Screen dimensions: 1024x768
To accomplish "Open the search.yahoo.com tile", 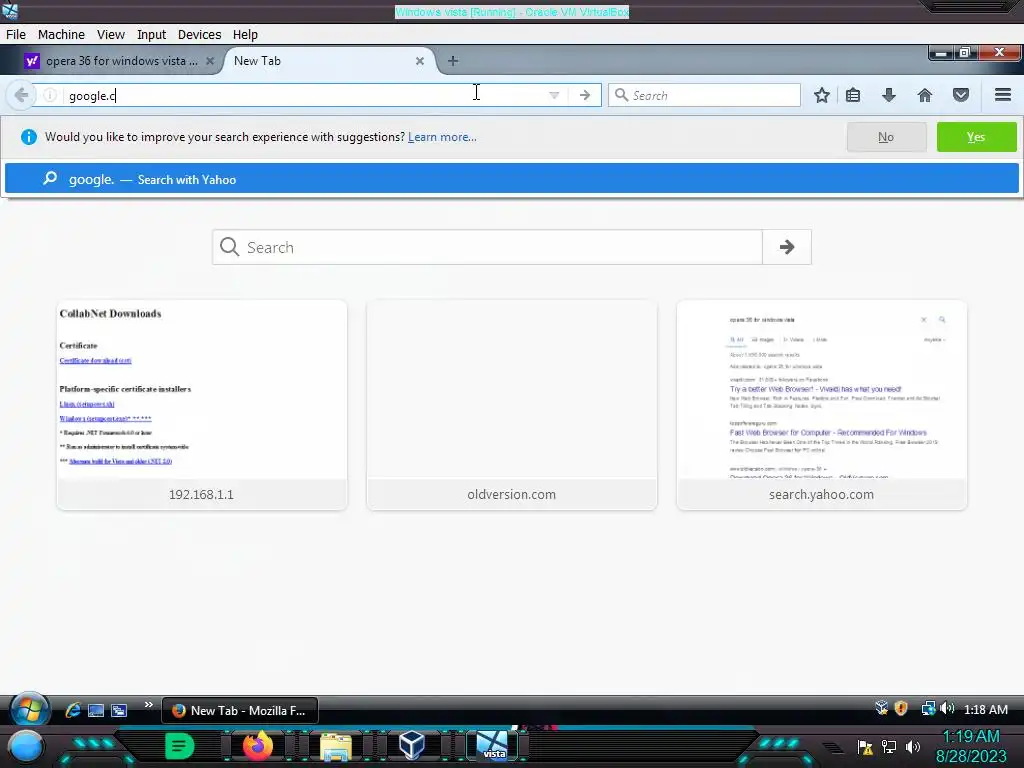I will click(x=822, y=405).
